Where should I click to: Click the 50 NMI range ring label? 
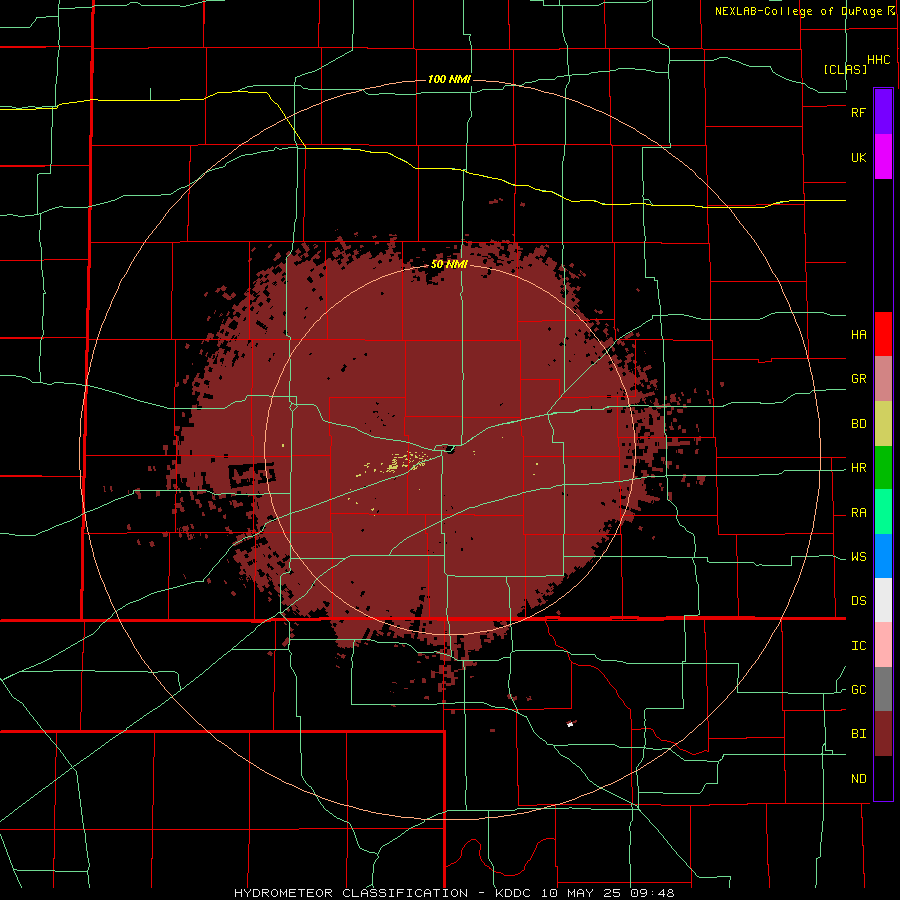[449, 265]
